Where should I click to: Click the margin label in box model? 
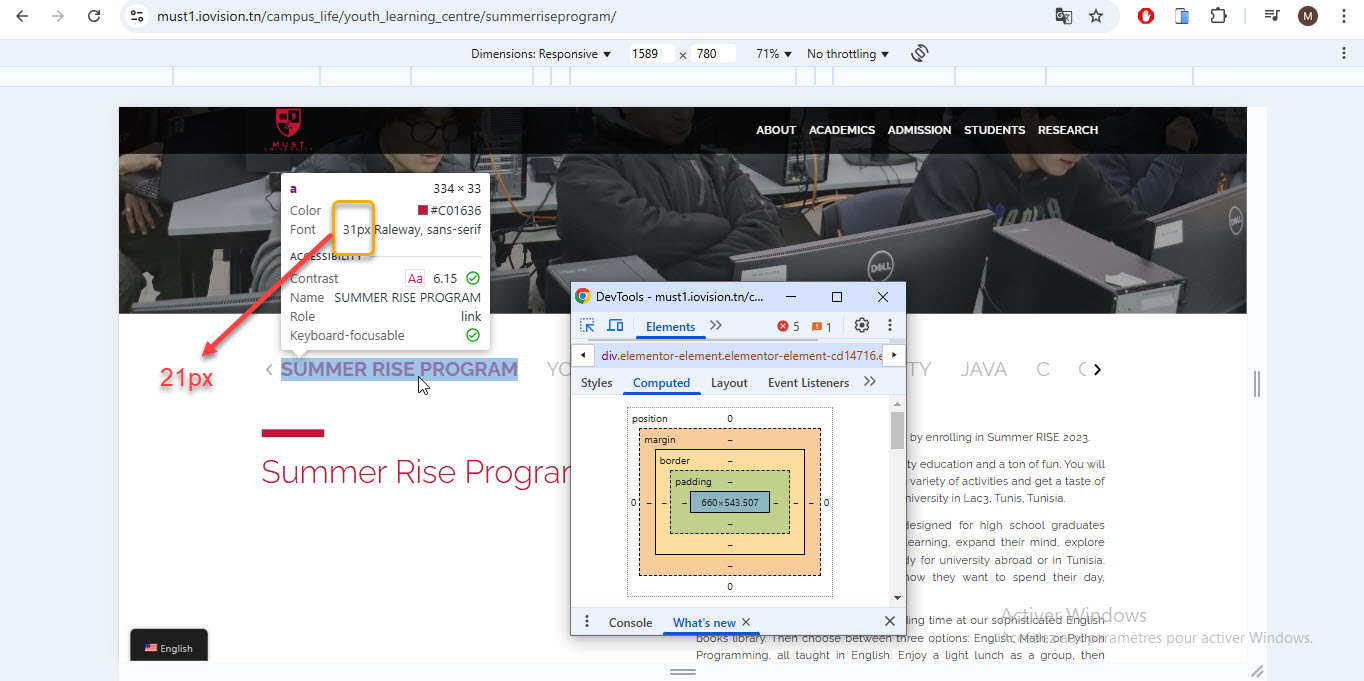pos(660,440)
